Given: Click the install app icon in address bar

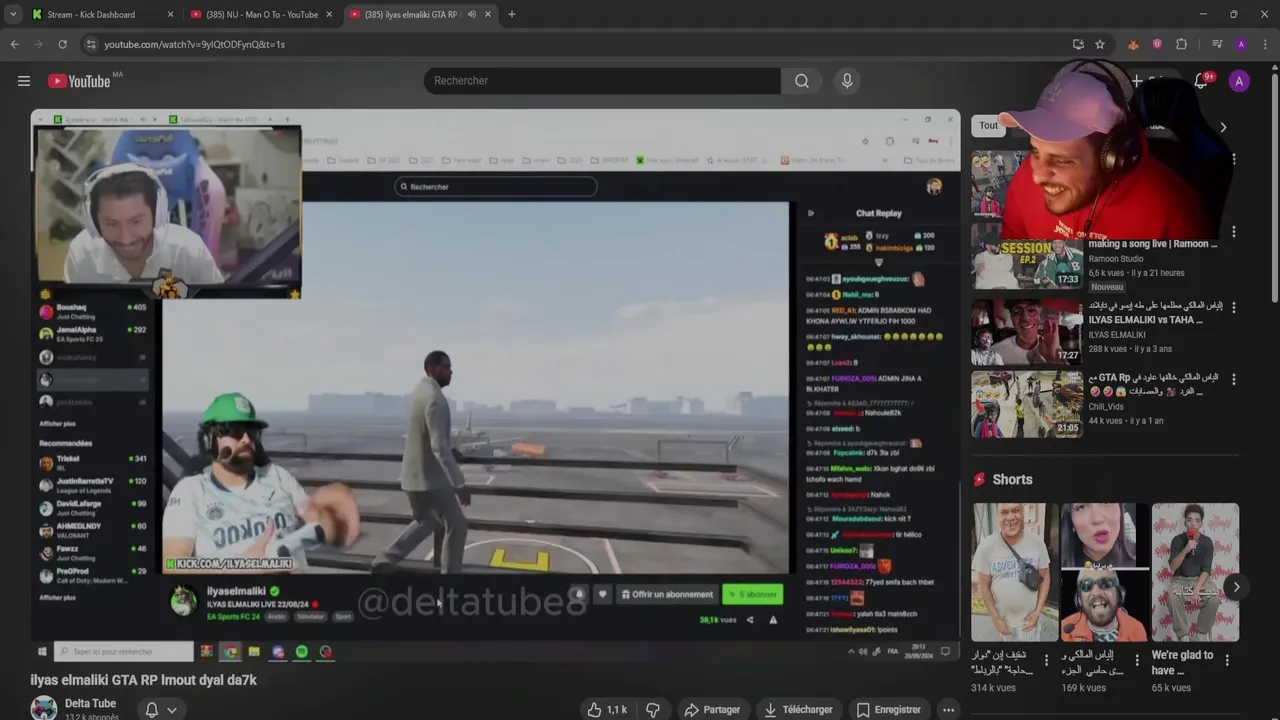Looking at the screenshot, I should (1078, 44).
